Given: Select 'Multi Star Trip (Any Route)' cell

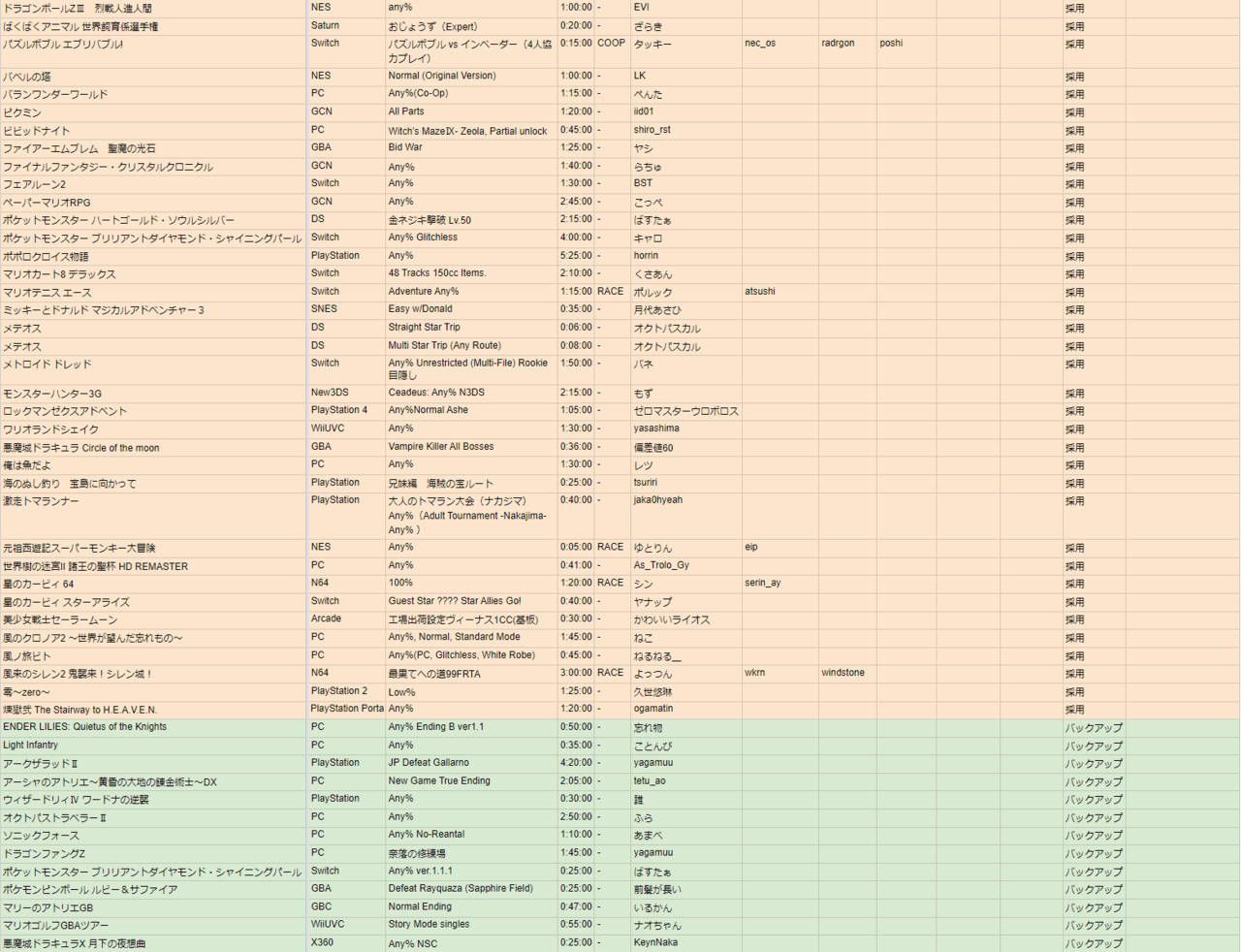Looking at the screenshot, I should coord(470,345).
